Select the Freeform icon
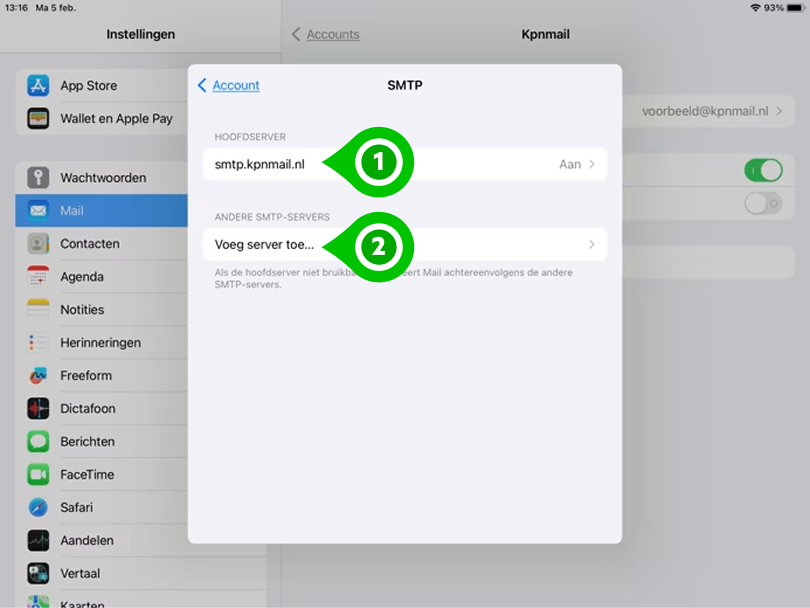Image resolution: width=810 pixels, height=608 pixels. [x=36, y=375]
